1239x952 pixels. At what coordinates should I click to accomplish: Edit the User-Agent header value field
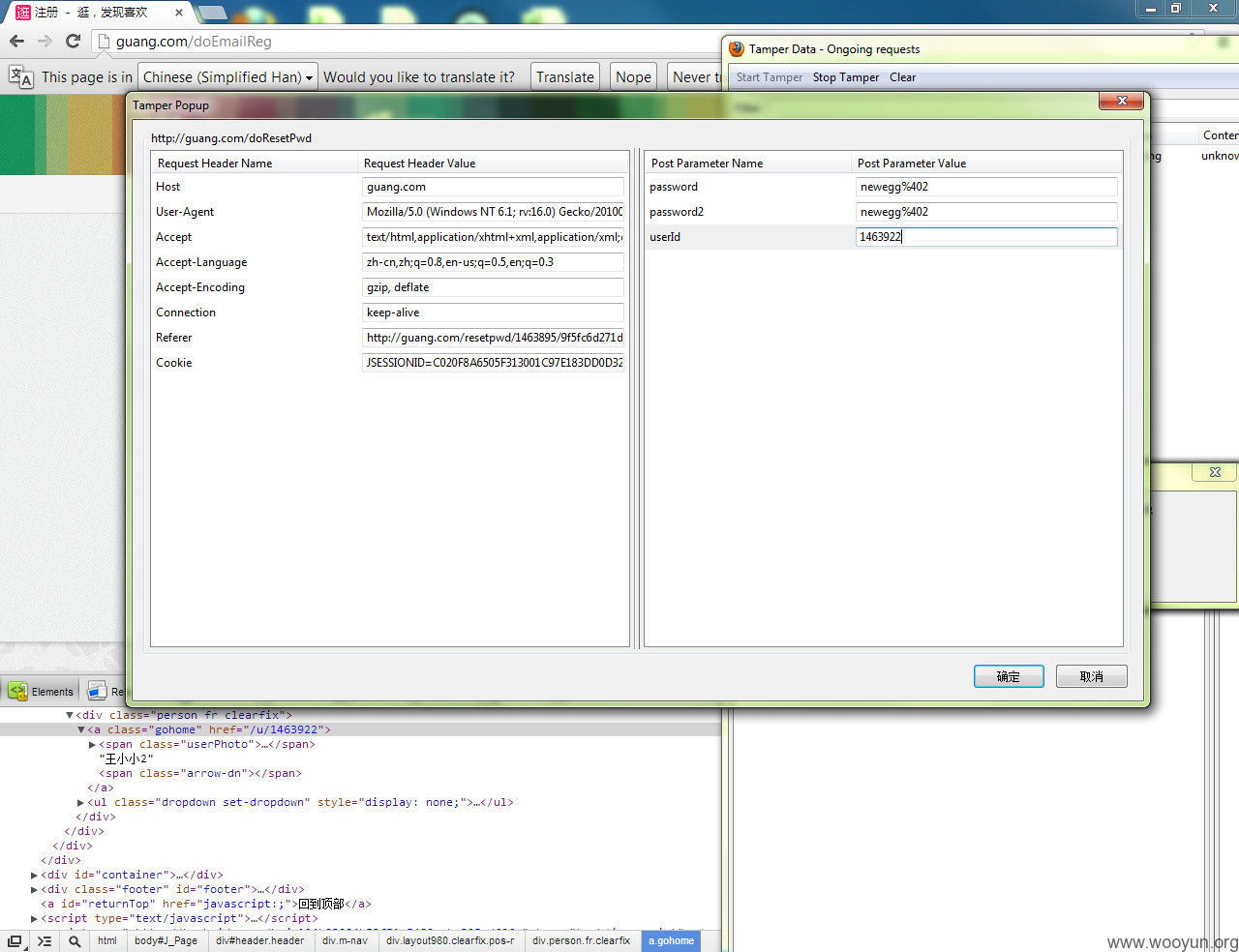click(493, 212)
